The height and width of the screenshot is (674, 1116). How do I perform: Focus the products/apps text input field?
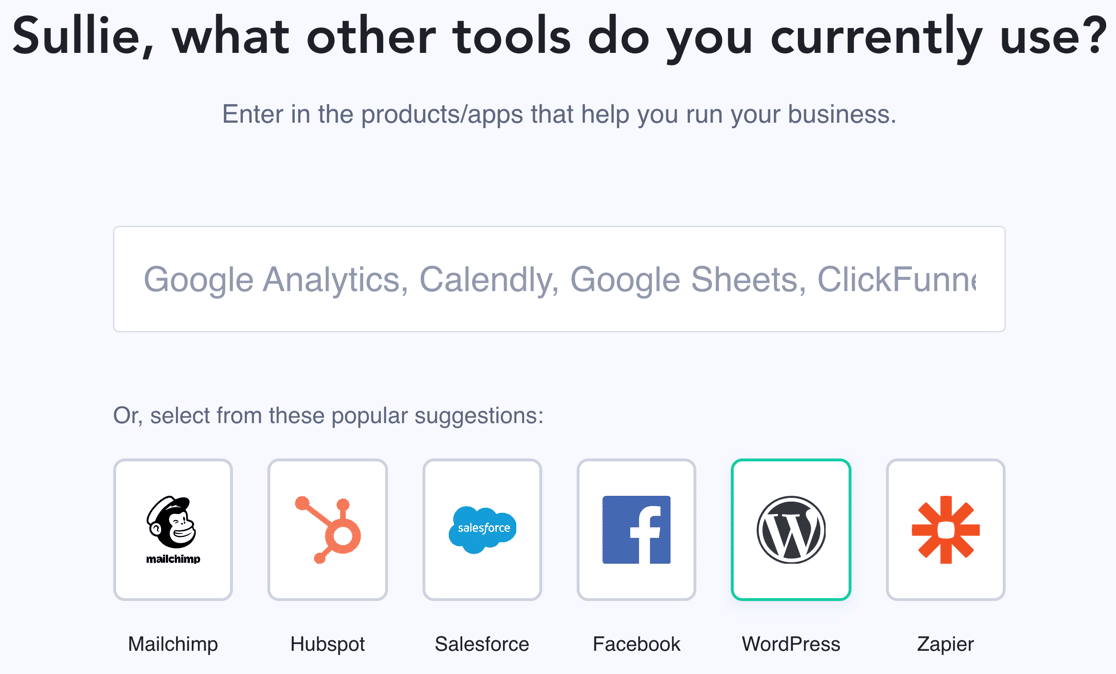click(x=559, y=279)
